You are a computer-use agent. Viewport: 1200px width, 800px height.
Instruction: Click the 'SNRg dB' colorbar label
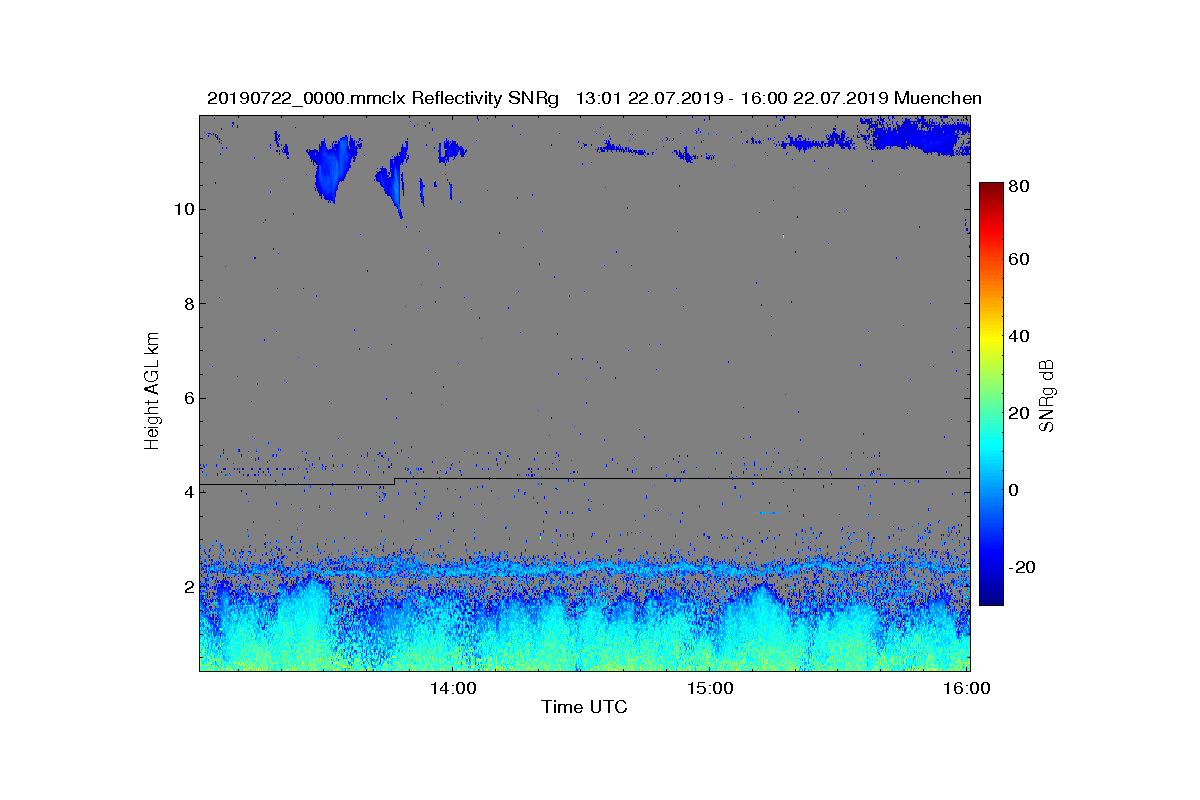[1047, 395]
